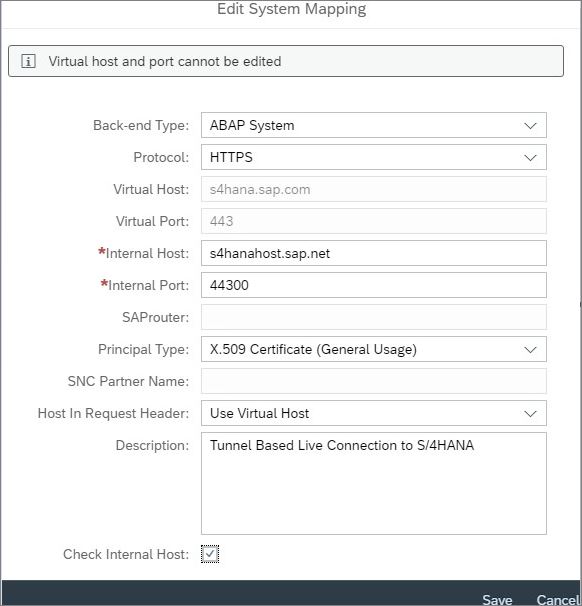Expand the Protocol dropdown chevron

(x=530, y=157)
